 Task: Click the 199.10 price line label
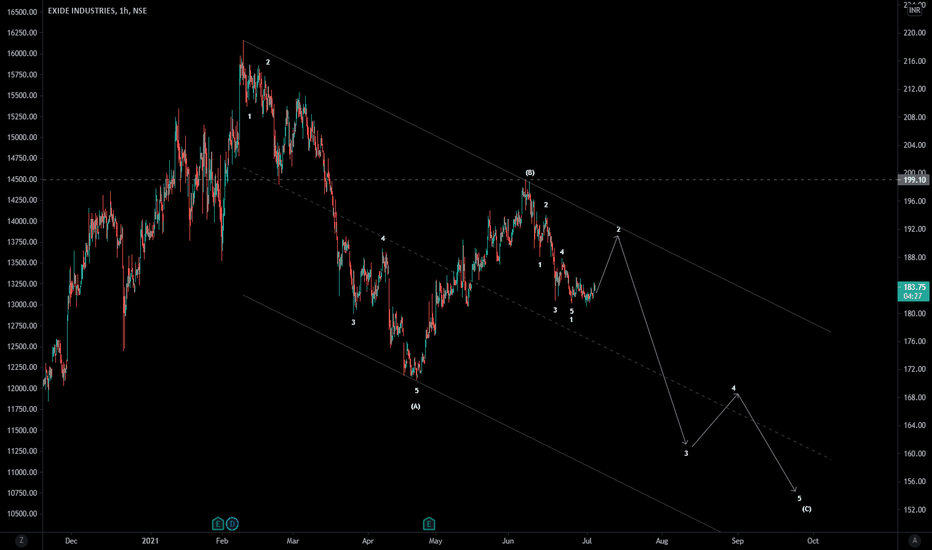tap(914, 180)
